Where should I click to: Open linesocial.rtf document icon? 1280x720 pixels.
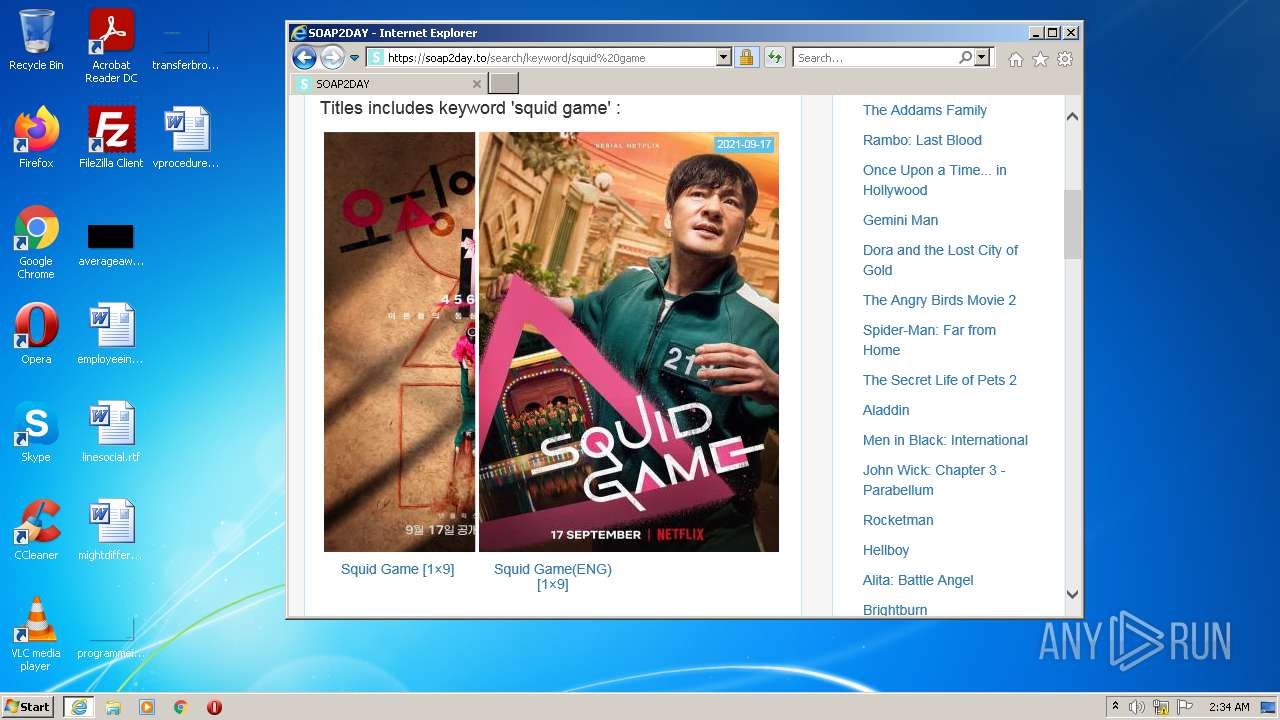coord(111,432)
